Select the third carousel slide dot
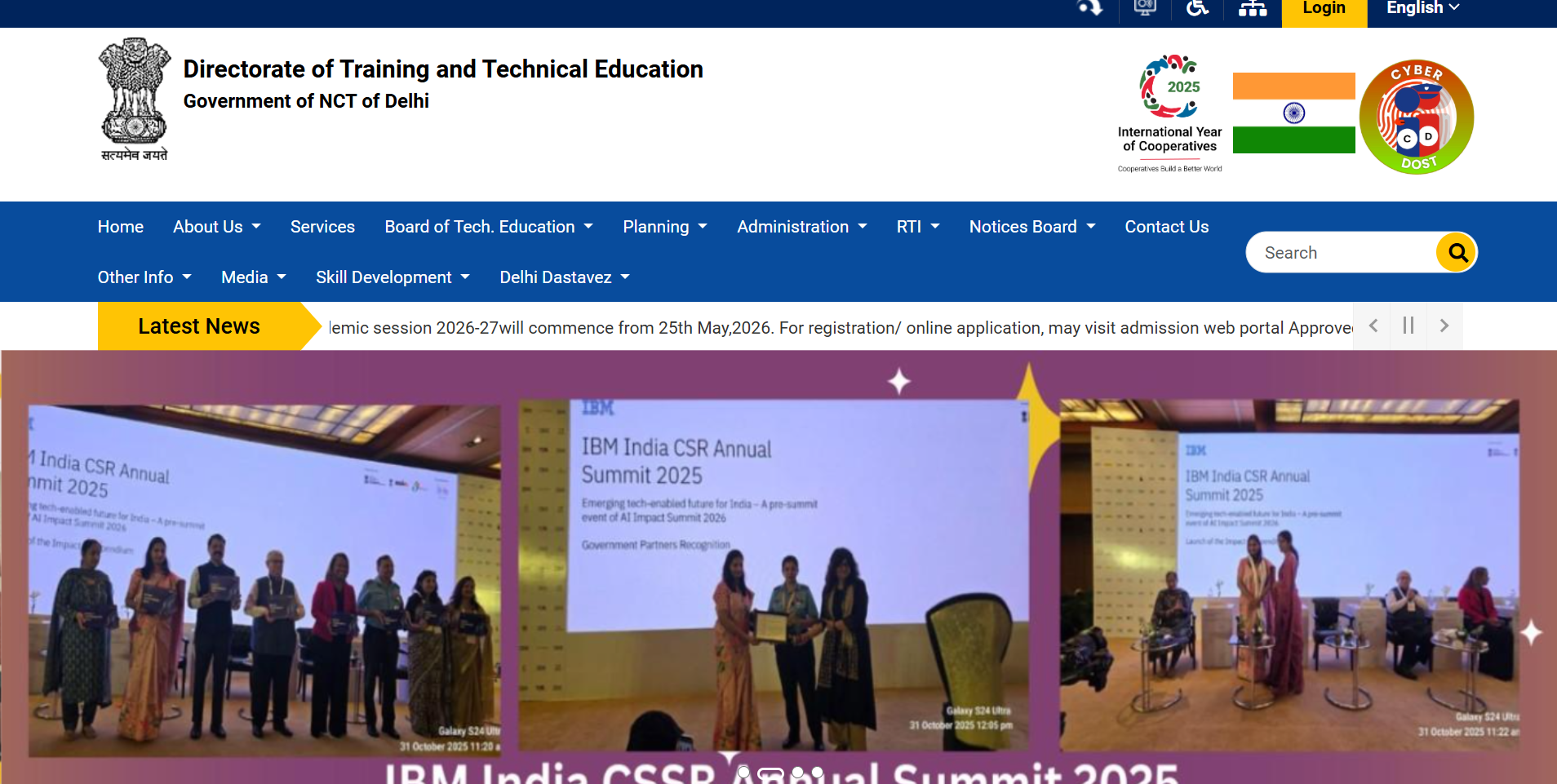The image size is (1557, 784). (x=798, y=772)
